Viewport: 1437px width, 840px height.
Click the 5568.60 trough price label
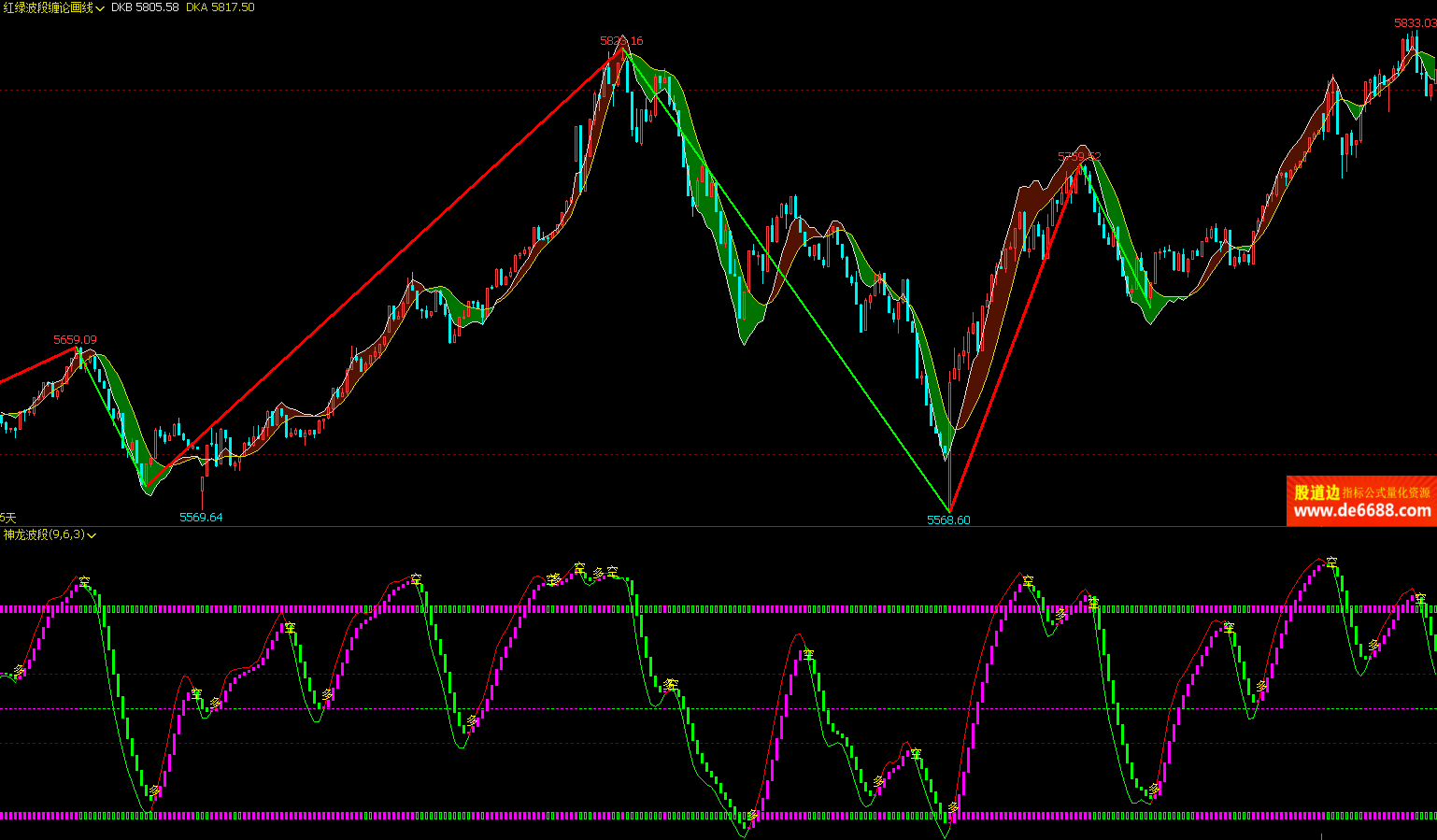point(948,520)
